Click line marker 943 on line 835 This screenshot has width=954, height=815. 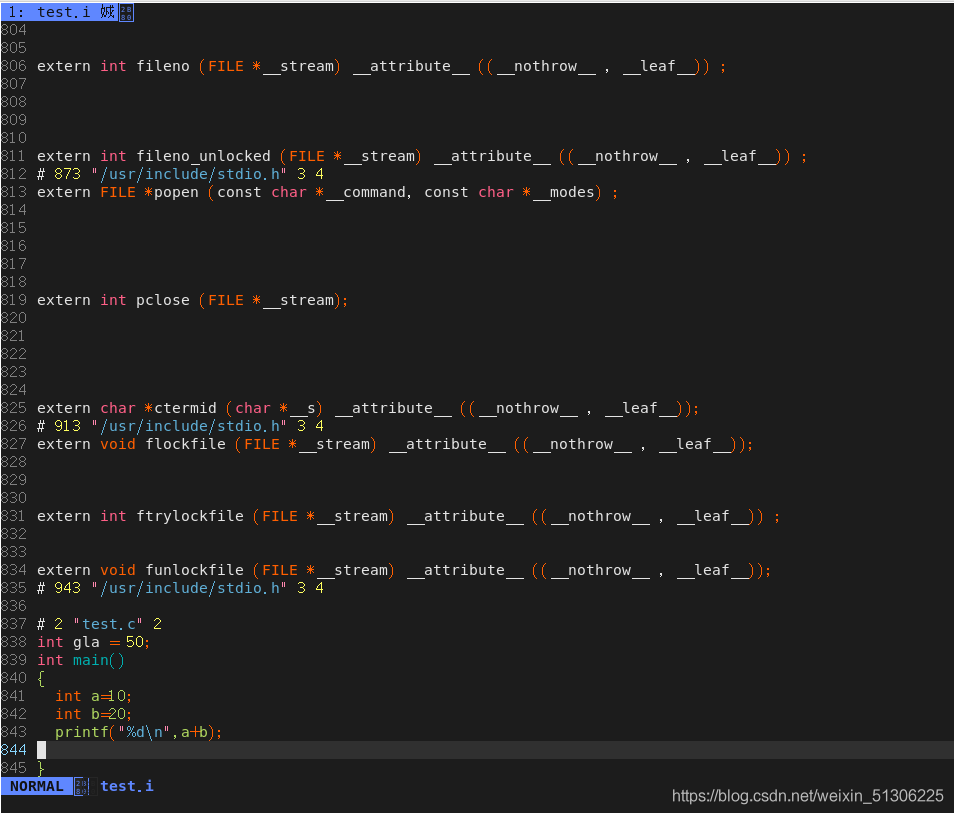(68, 588)
